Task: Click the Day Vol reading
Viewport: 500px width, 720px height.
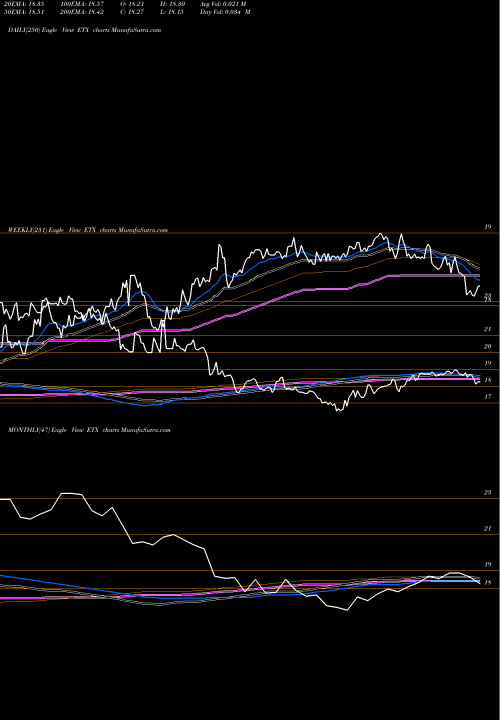Action: click(225, 12)
